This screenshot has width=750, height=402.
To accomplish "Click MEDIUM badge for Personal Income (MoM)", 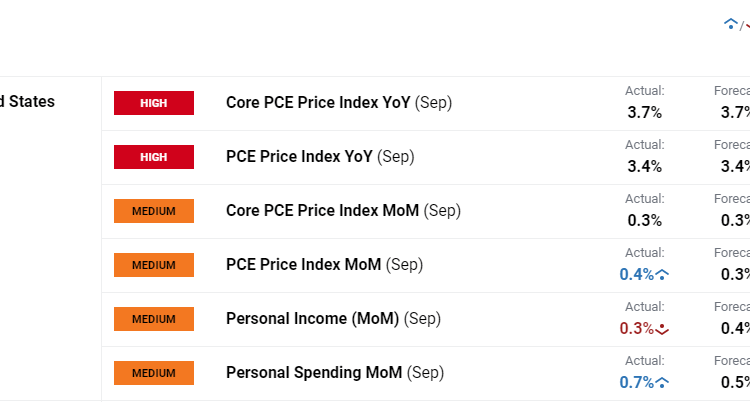I will tap(153, 319).
